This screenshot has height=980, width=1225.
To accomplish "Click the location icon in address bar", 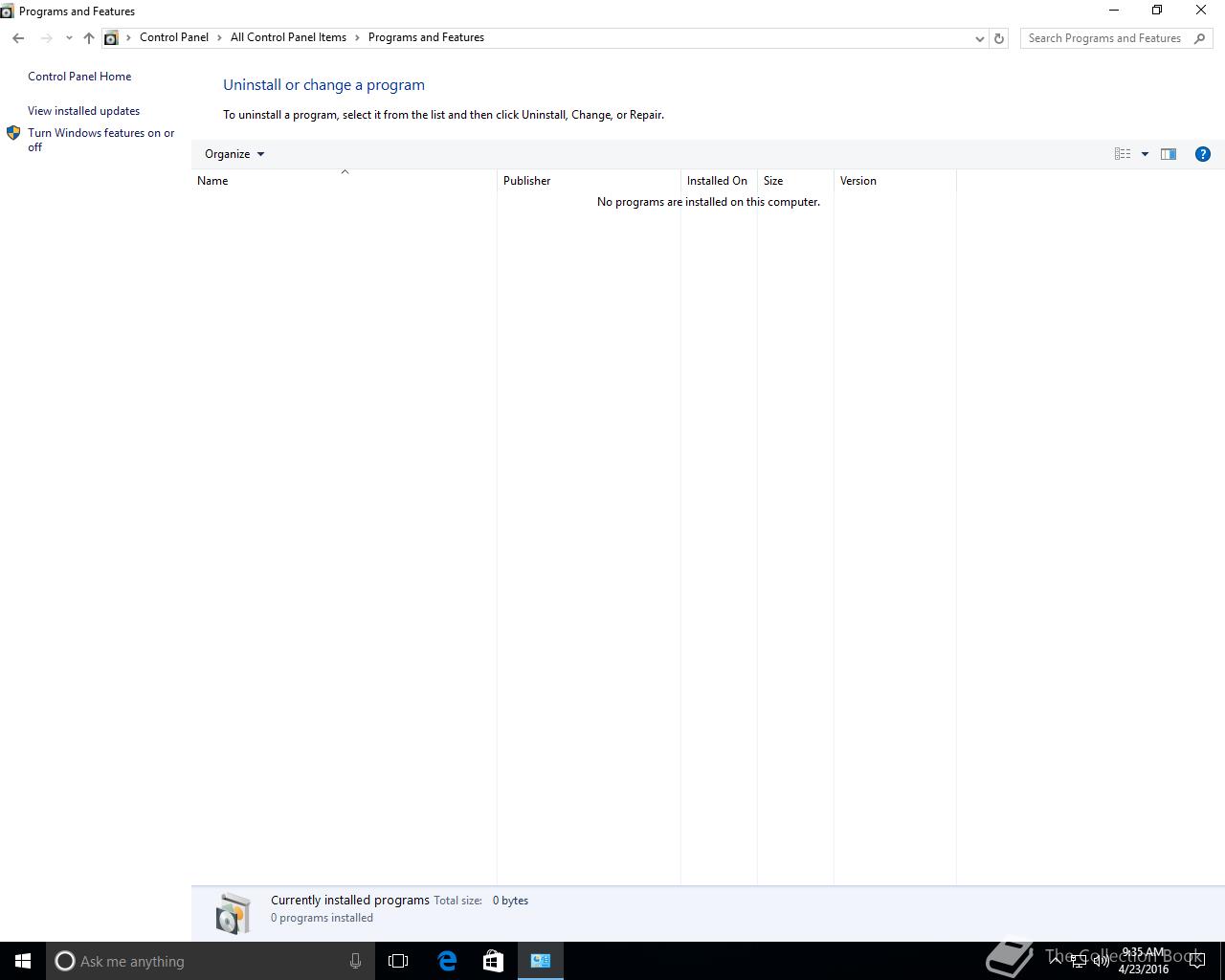I will (111, 38).
